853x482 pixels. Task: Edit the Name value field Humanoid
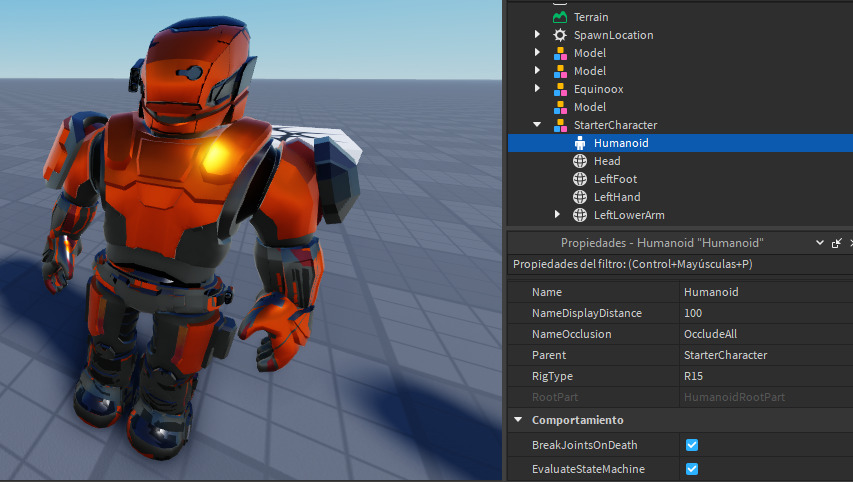click(x=766, y=292)
